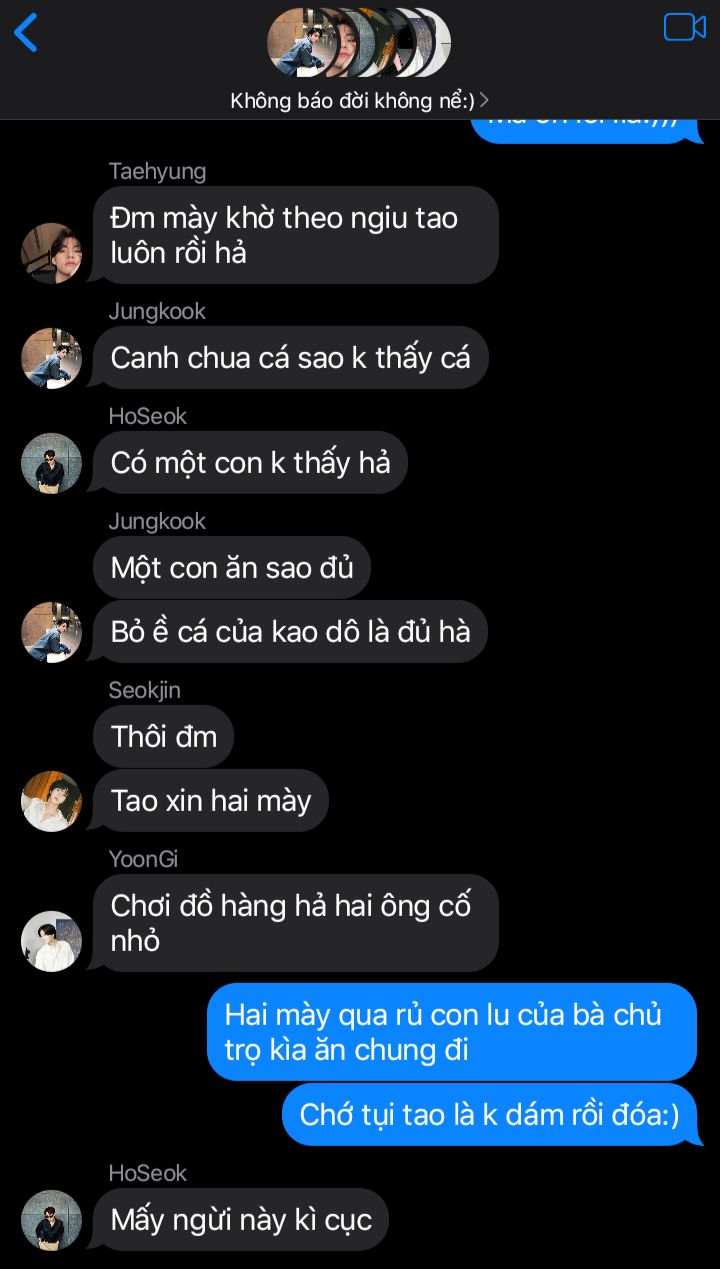Screen dimensions: 720x1269
Task: Tap HoSeok's avatar beside "Mấy ngừi này" message
Action: pos(51,1220)
